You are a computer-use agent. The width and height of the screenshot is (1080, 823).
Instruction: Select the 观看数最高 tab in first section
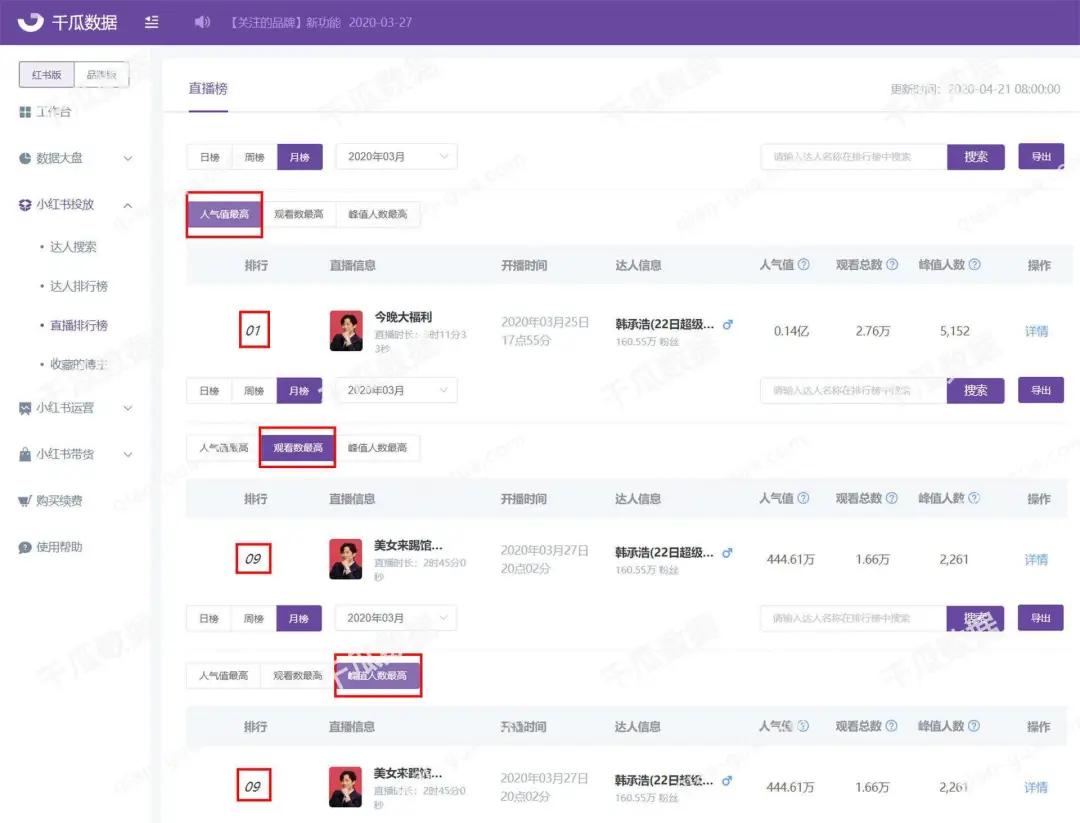click(x=299, y=214)
